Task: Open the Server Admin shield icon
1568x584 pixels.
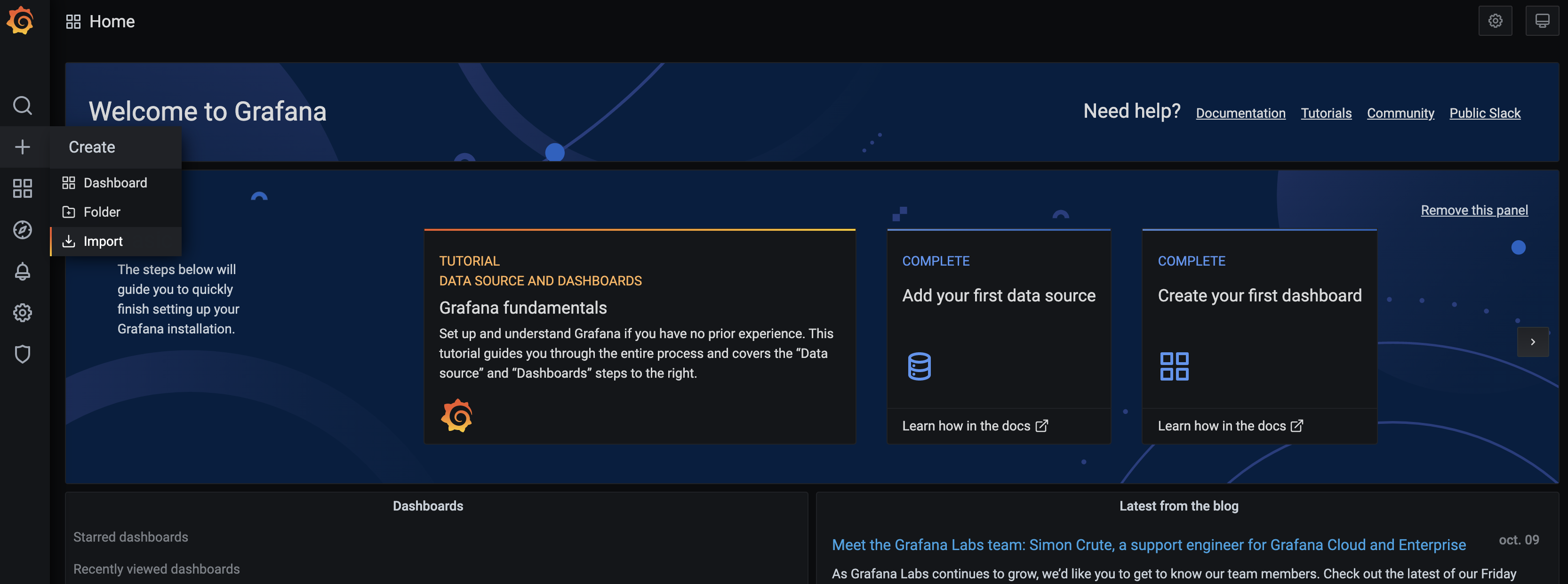Action: 23,354
